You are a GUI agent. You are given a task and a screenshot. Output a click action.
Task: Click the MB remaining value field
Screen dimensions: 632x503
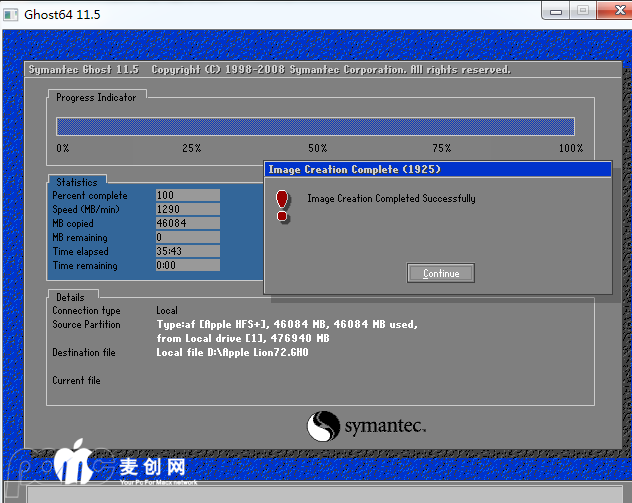187,238
